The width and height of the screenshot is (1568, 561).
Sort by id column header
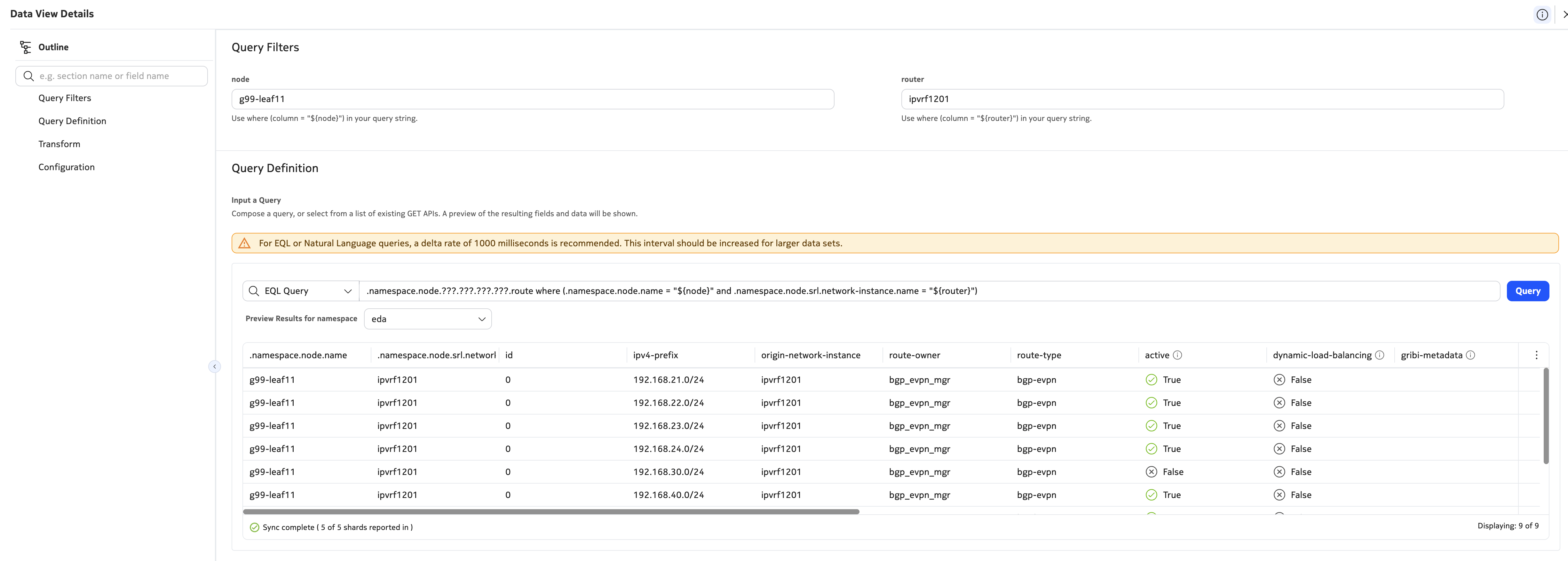[508, 355]
